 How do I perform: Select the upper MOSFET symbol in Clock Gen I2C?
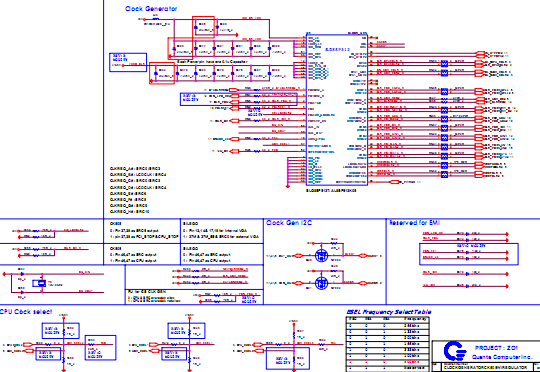click(x=322, y=256)
